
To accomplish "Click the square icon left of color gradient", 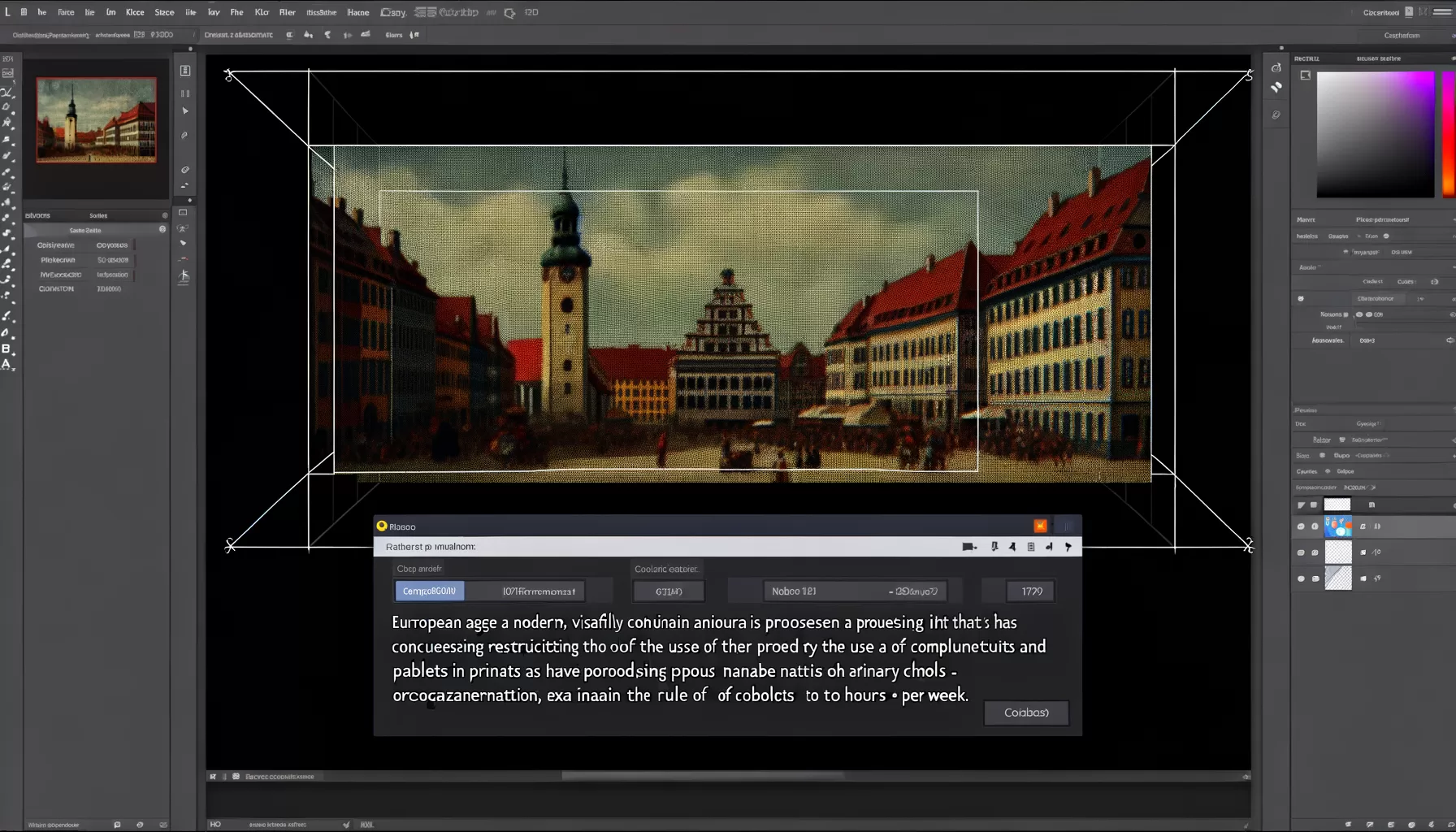I will [x=1306, y=76].
